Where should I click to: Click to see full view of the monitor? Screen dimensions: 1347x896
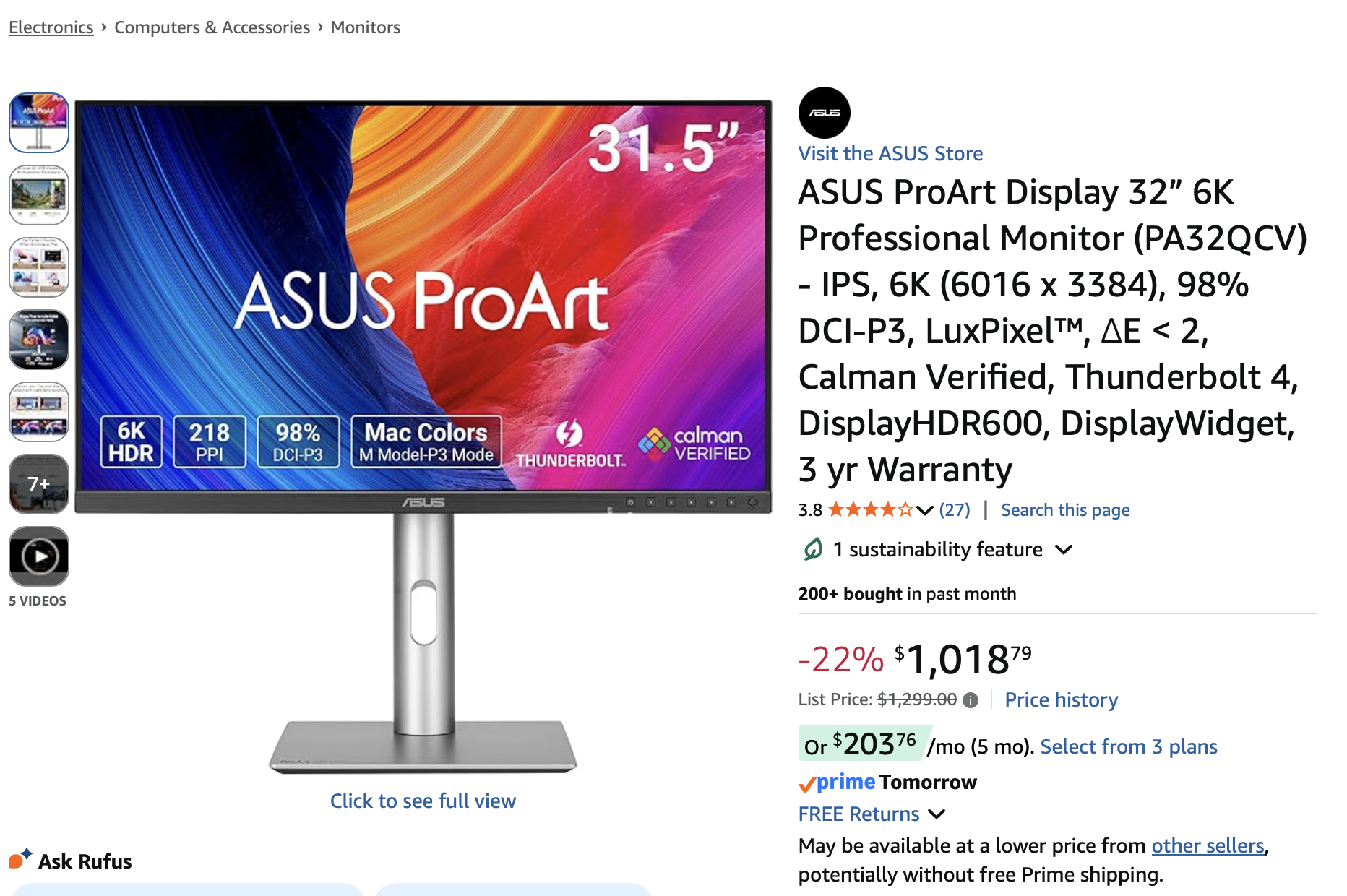click(423, 801)
